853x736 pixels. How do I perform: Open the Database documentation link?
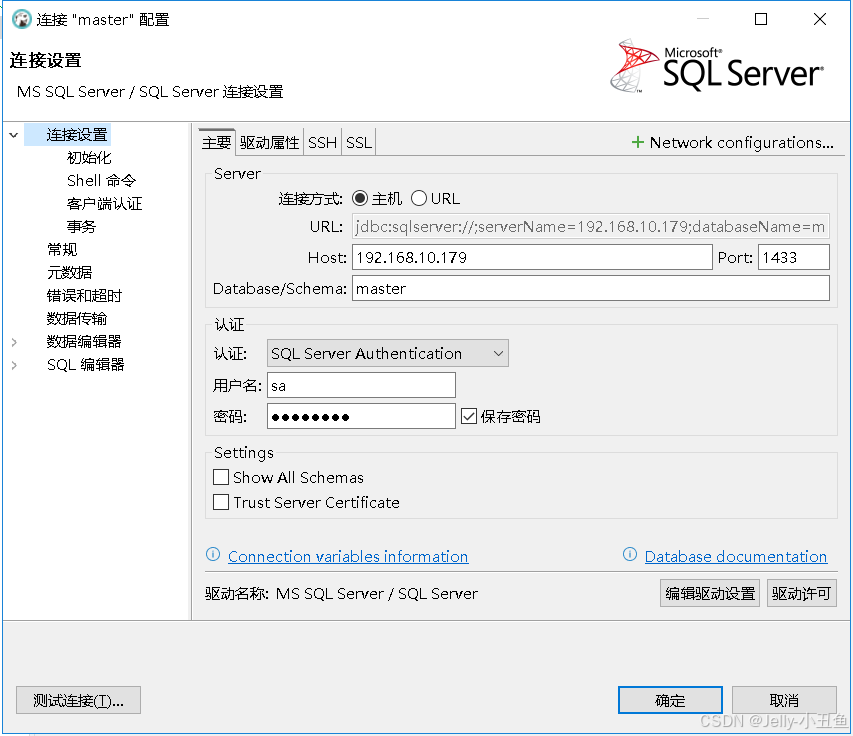(736, 556)
